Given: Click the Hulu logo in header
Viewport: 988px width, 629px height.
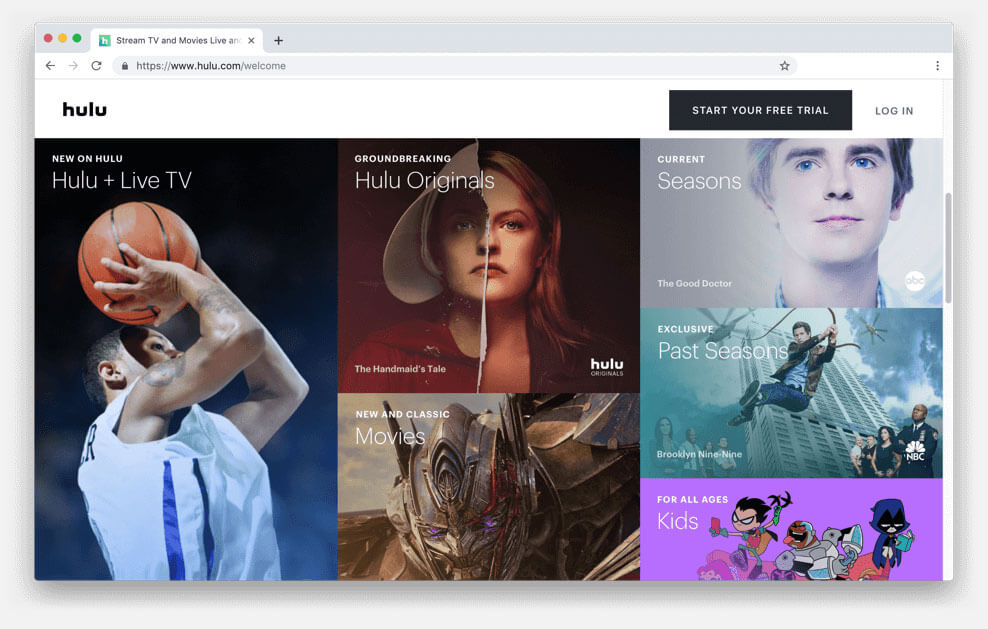Looking at the screenshot, I should click(x=84, y=110).
